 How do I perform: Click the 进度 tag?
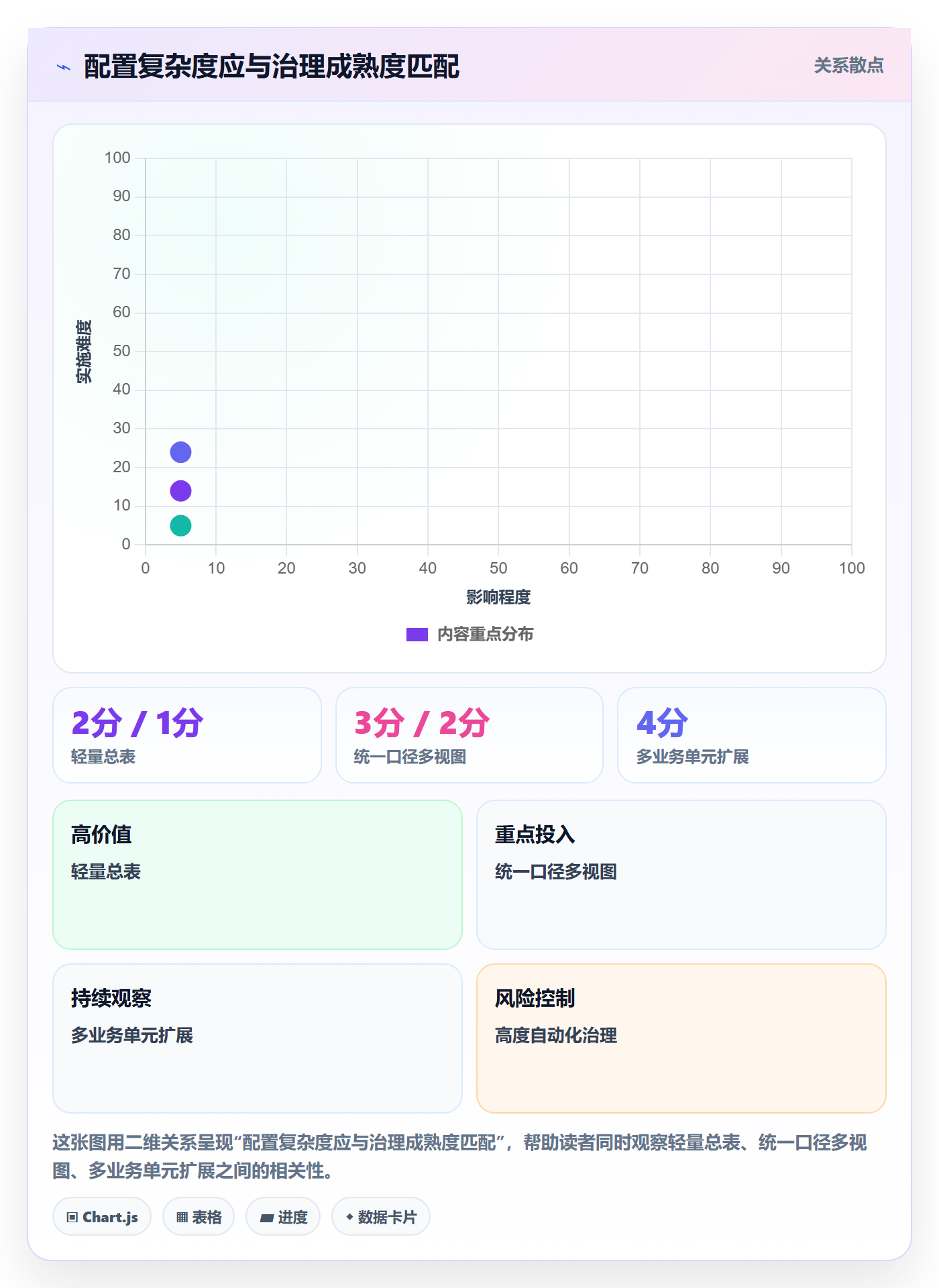[x=283, y=1217]
